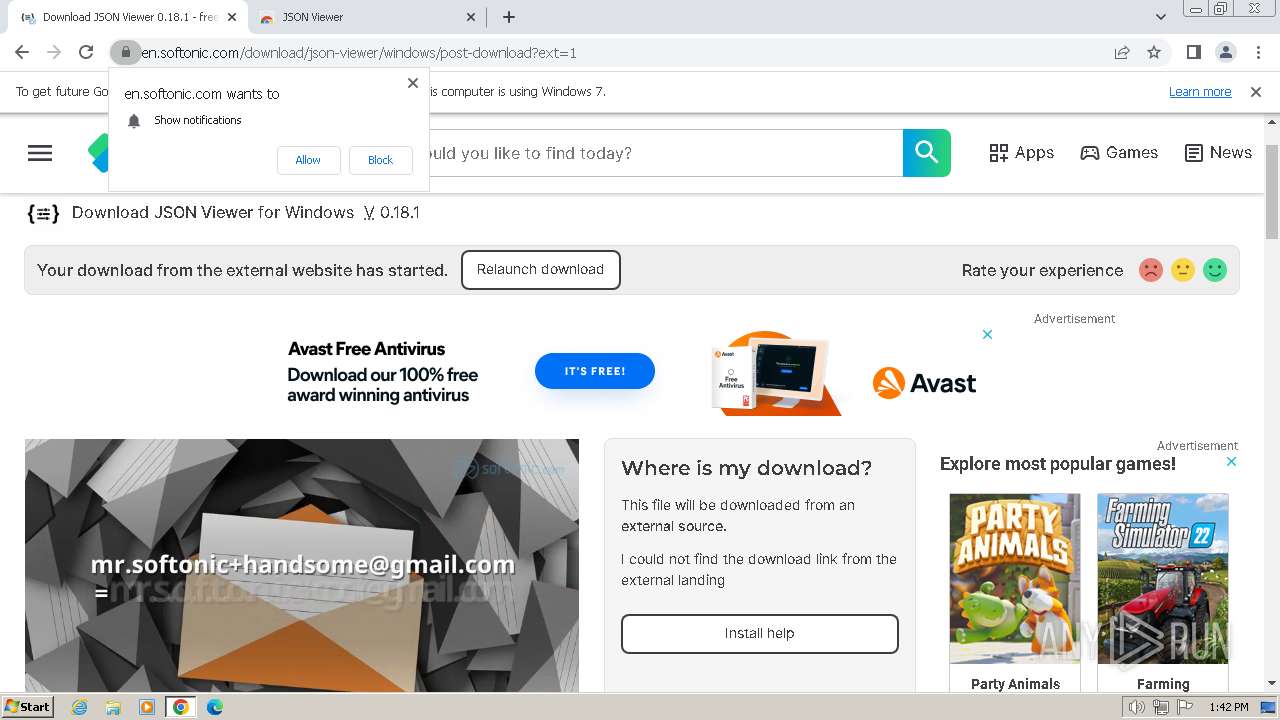
Task: Open the Action Center flag tray icon
Action: (x=1185, y=707)
